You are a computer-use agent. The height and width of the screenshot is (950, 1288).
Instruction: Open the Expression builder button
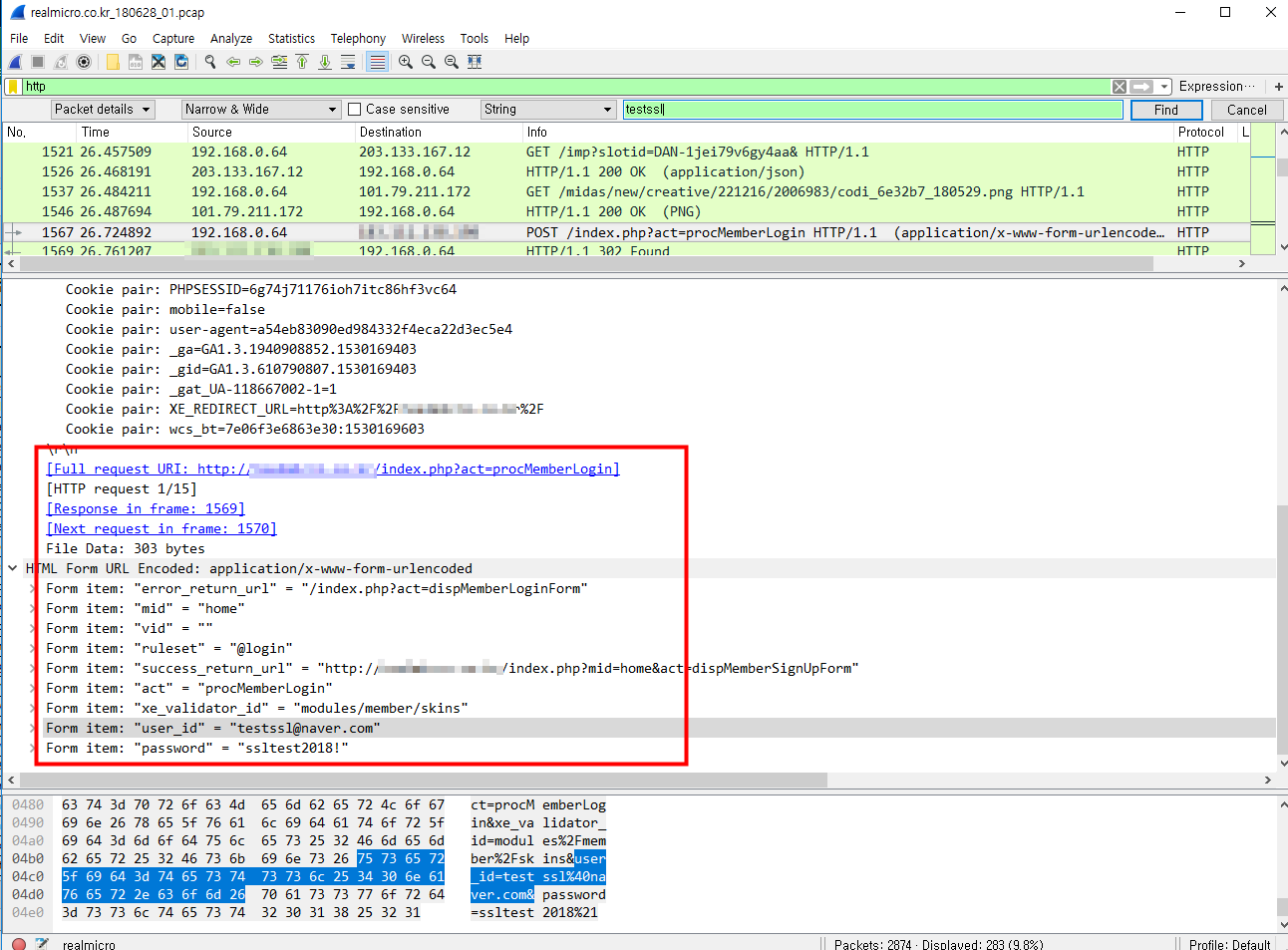[1216, 87]
